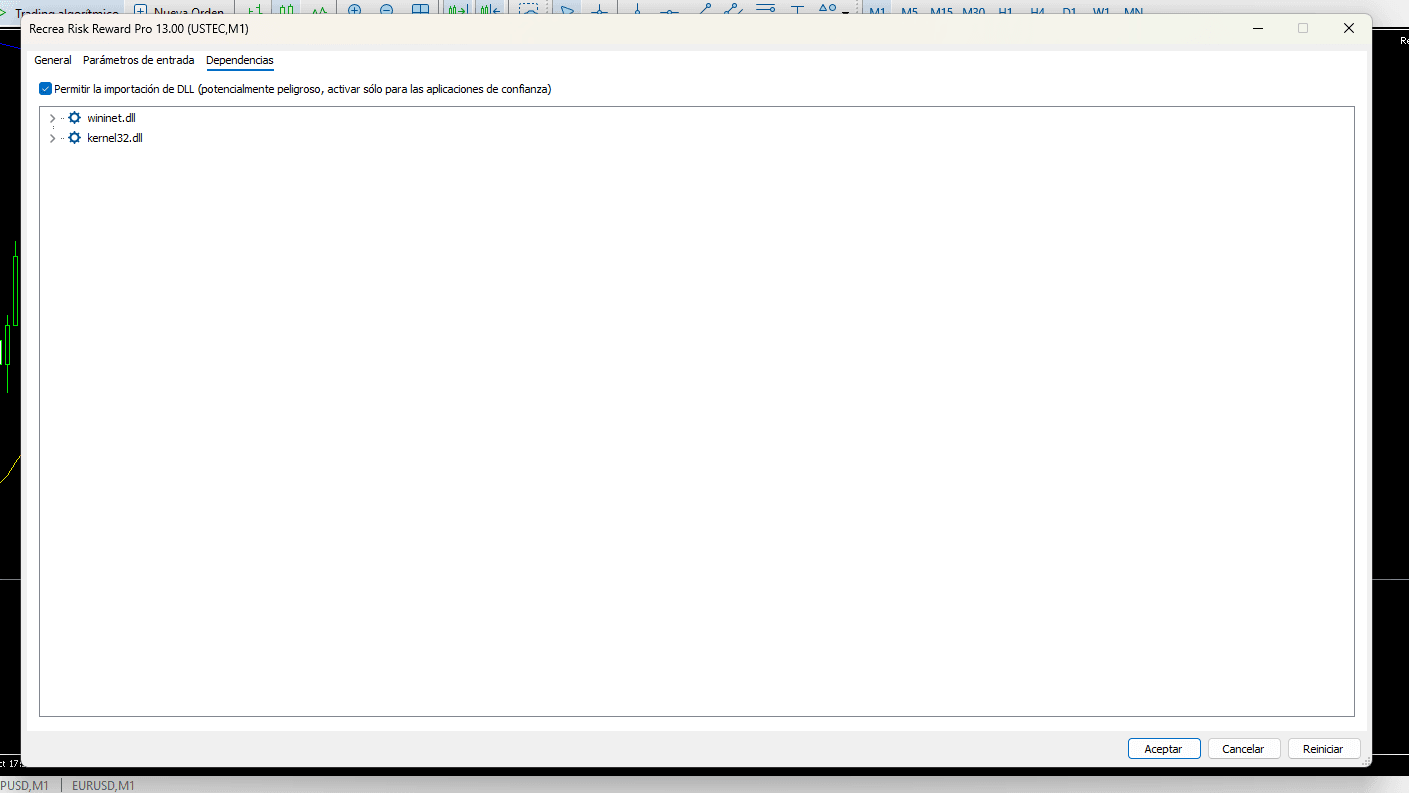Open the Parámetros de entrada tab

point(139,60)
